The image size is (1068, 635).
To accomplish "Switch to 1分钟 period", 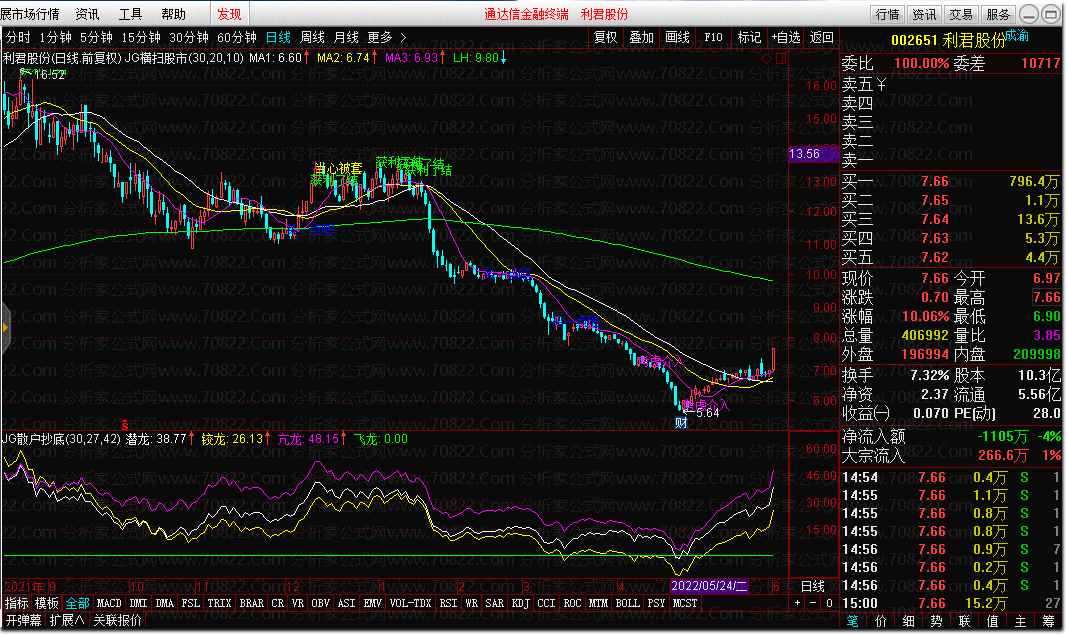I will (x=55, y=37).
